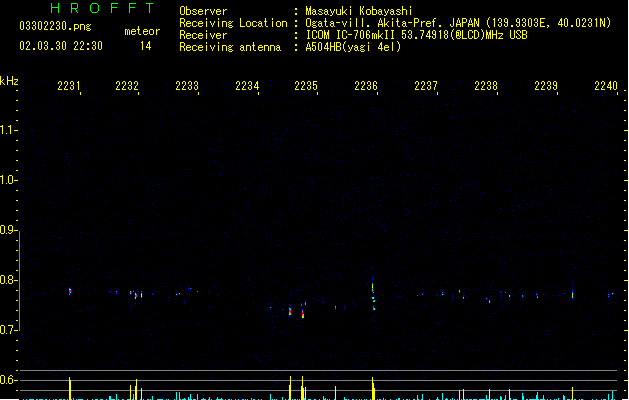This screenshot has width=629, height=400.
Task: Click the Observer field label
Action: (x=203, y=11)
